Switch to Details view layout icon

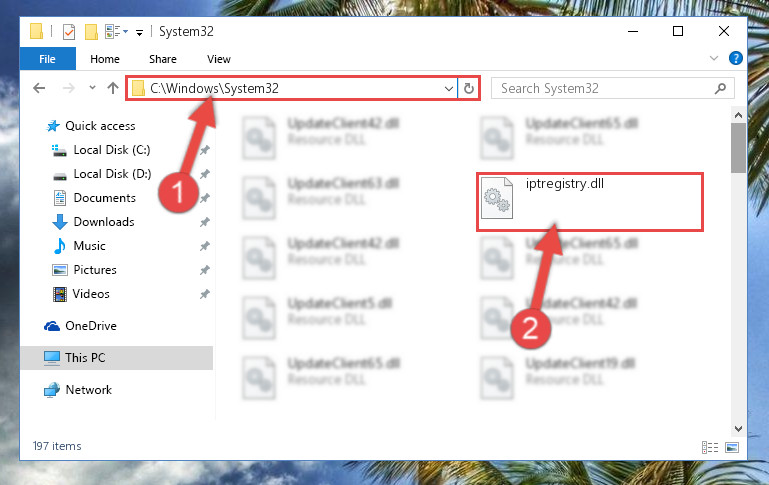click(710, 447)
